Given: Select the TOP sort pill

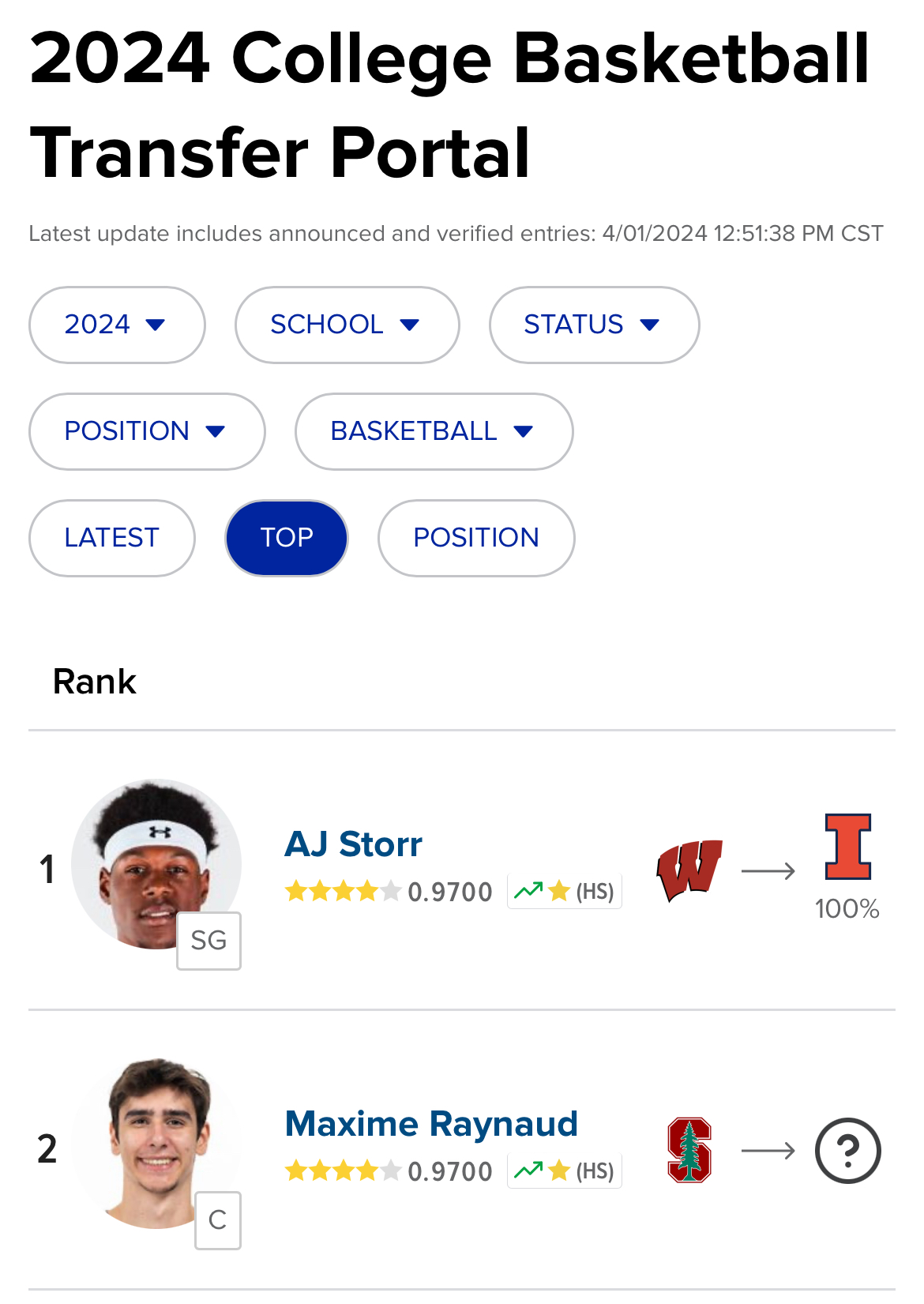Looking at the screenshot, I should tap(287, 538).
